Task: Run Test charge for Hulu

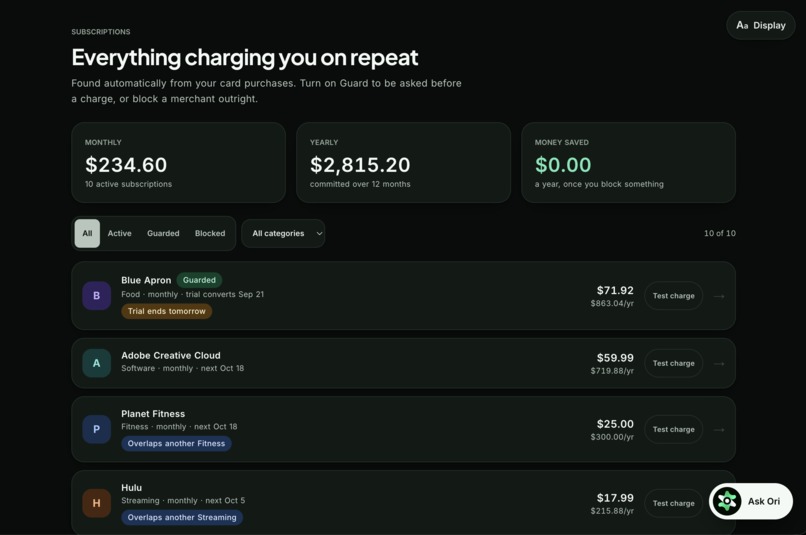Action: click(673, 503)
